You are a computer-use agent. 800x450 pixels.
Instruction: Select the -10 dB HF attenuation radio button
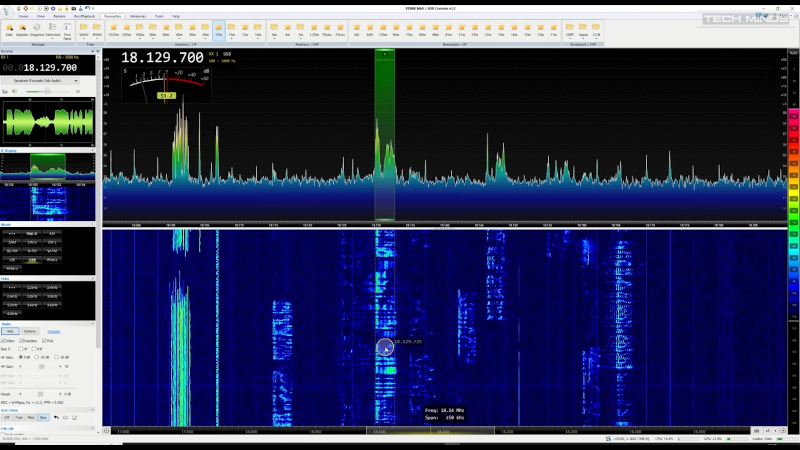pos(38,357)
